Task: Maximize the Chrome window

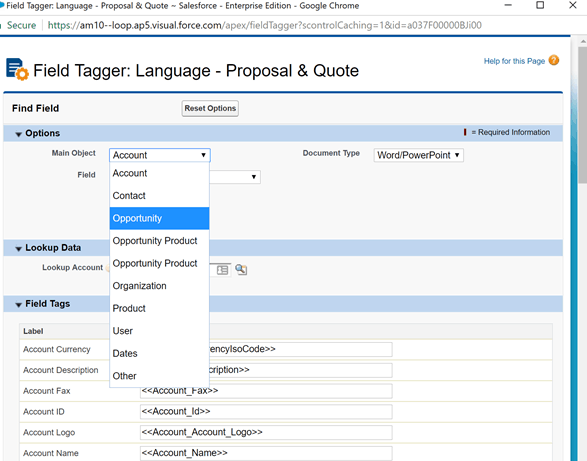Action: point(540,5)
